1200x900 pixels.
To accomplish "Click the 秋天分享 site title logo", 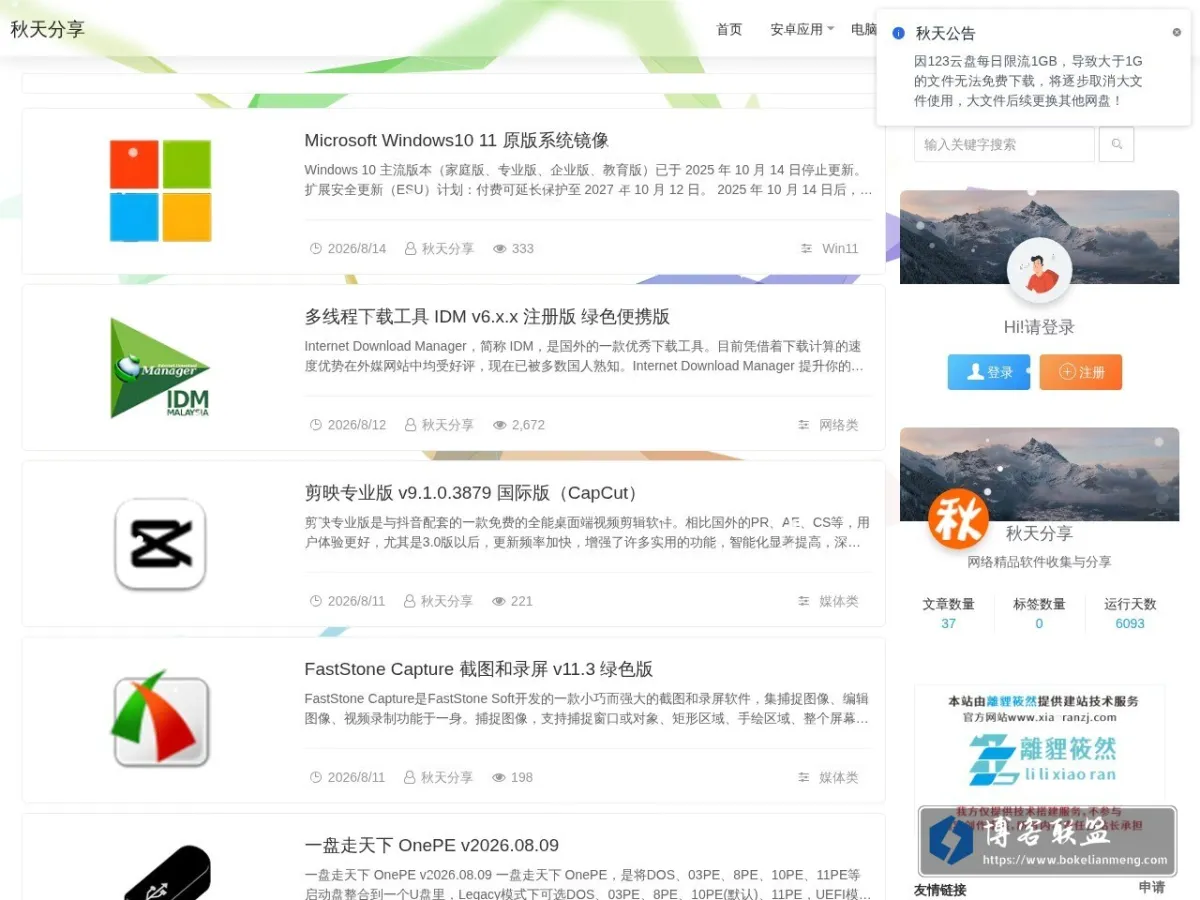I will click(x=48, y=29).
